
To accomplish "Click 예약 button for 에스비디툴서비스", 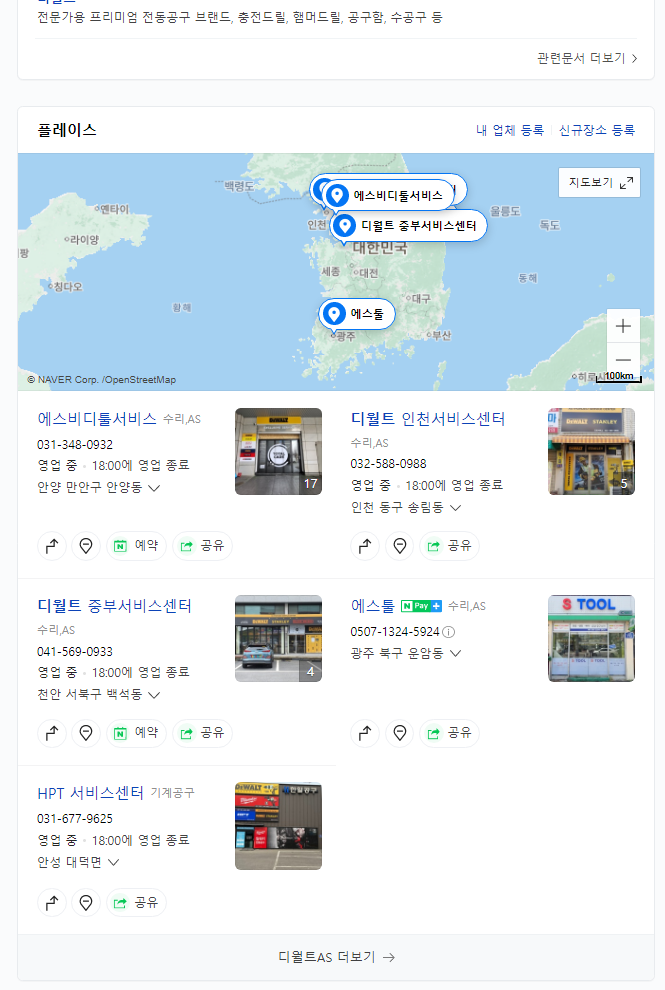I will pos(136,546).
